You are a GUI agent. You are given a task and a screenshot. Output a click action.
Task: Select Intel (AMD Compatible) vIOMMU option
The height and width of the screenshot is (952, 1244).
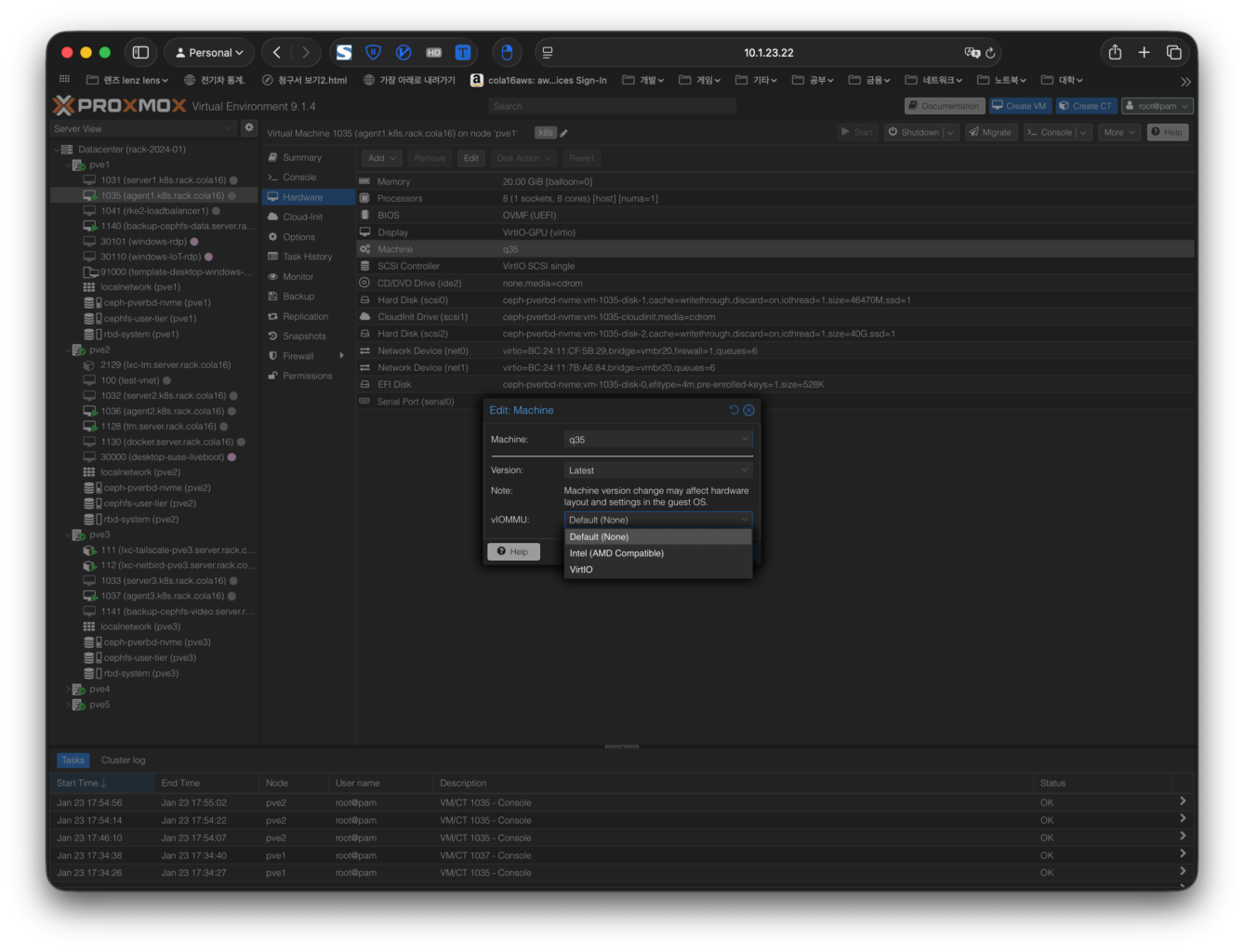(616, 553)
